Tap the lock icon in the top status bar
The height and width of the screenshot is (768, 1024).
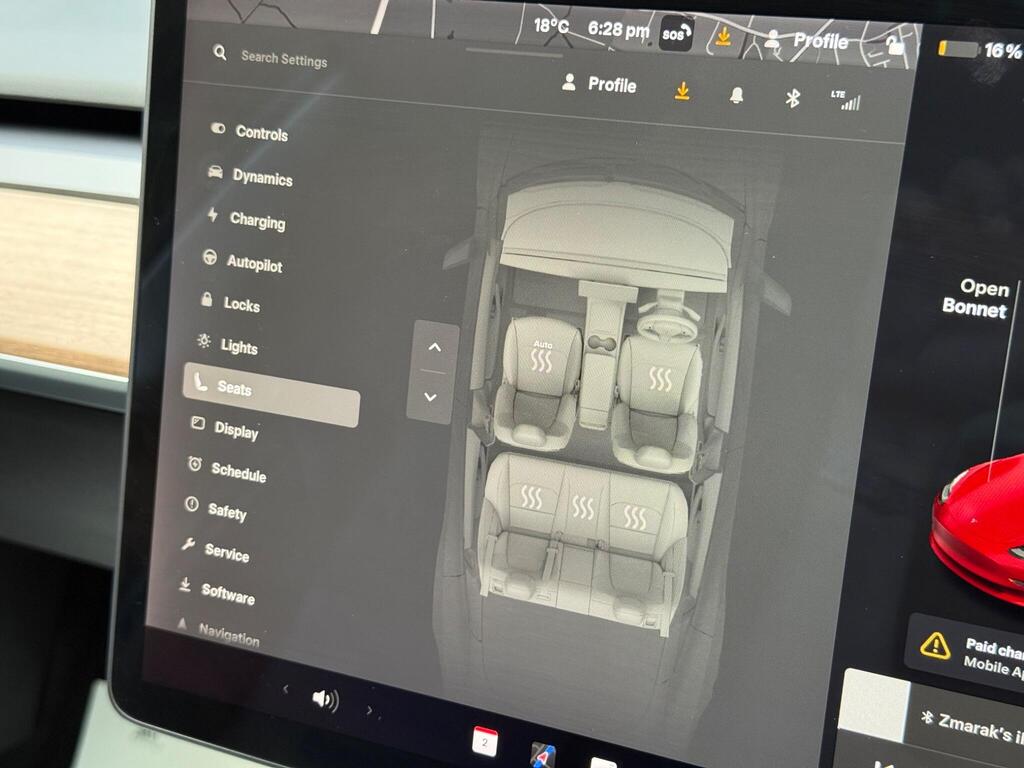(895, 45)
